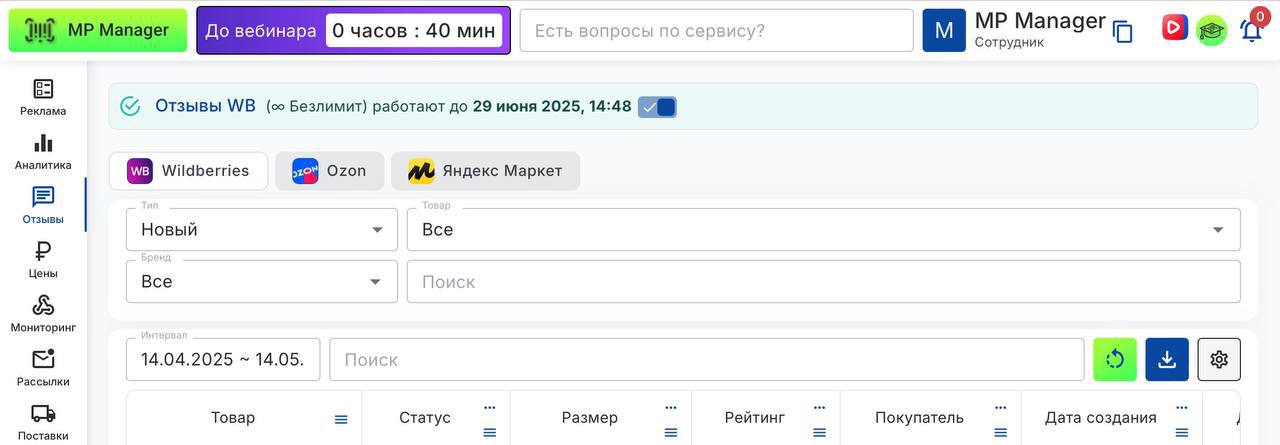The image size is (1280, 445).
Task: Click the graduation cap training icon
Action: click(1211, 30)
